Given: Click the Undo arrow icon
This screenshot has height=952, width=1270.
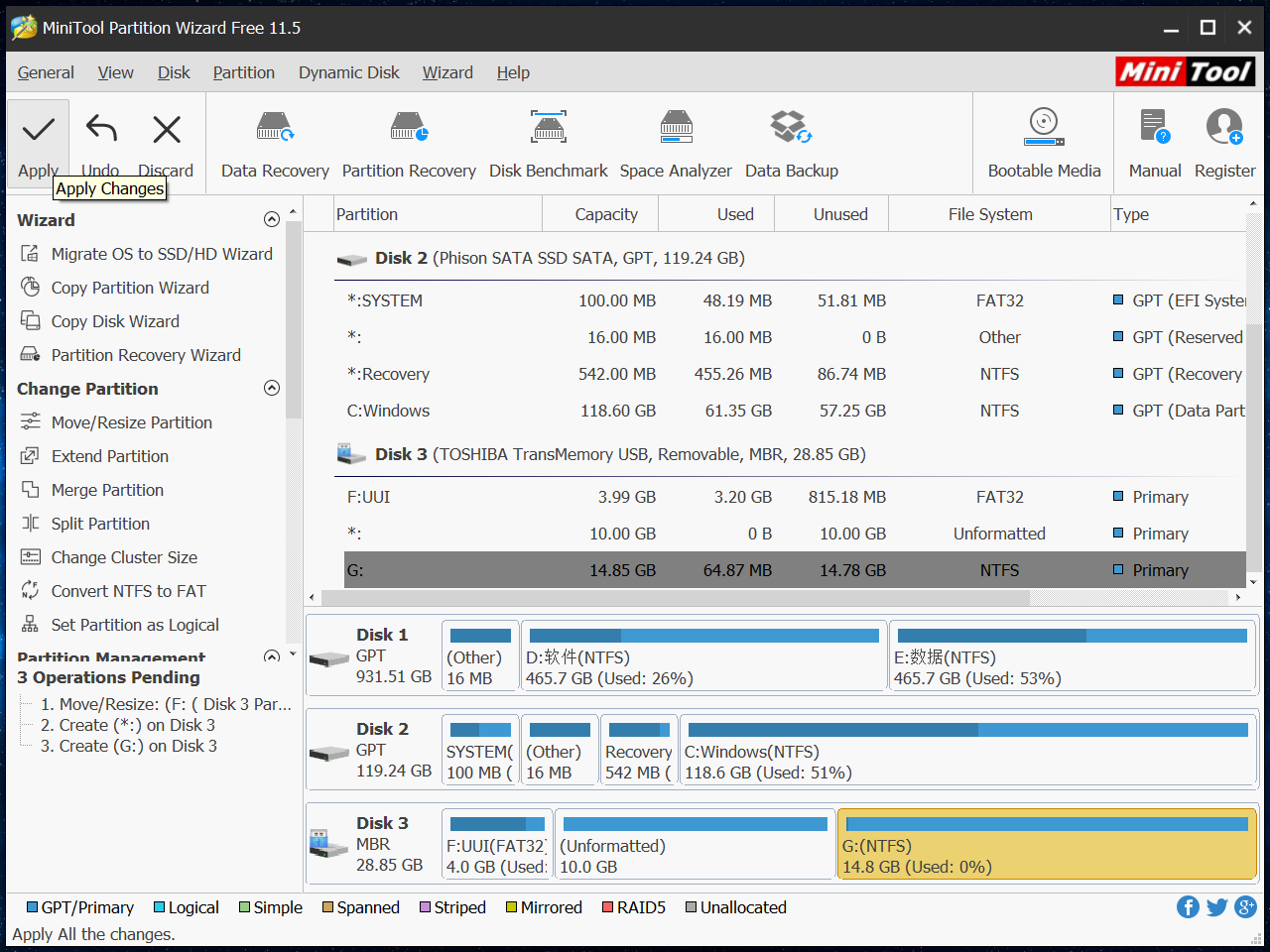Looking at the screenshot, I should 101,130.
